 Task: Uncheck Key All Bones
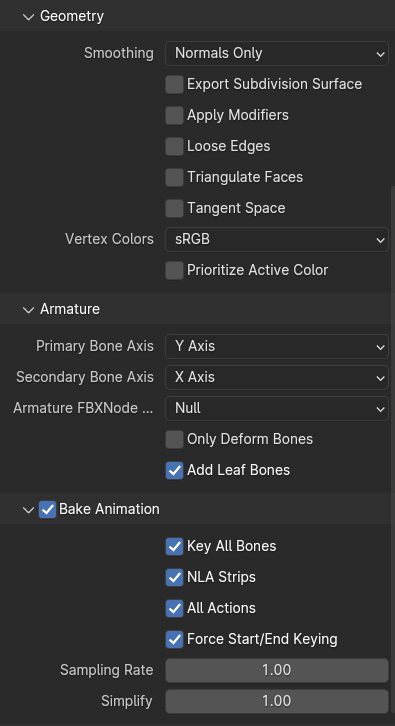tap(175, 546)
